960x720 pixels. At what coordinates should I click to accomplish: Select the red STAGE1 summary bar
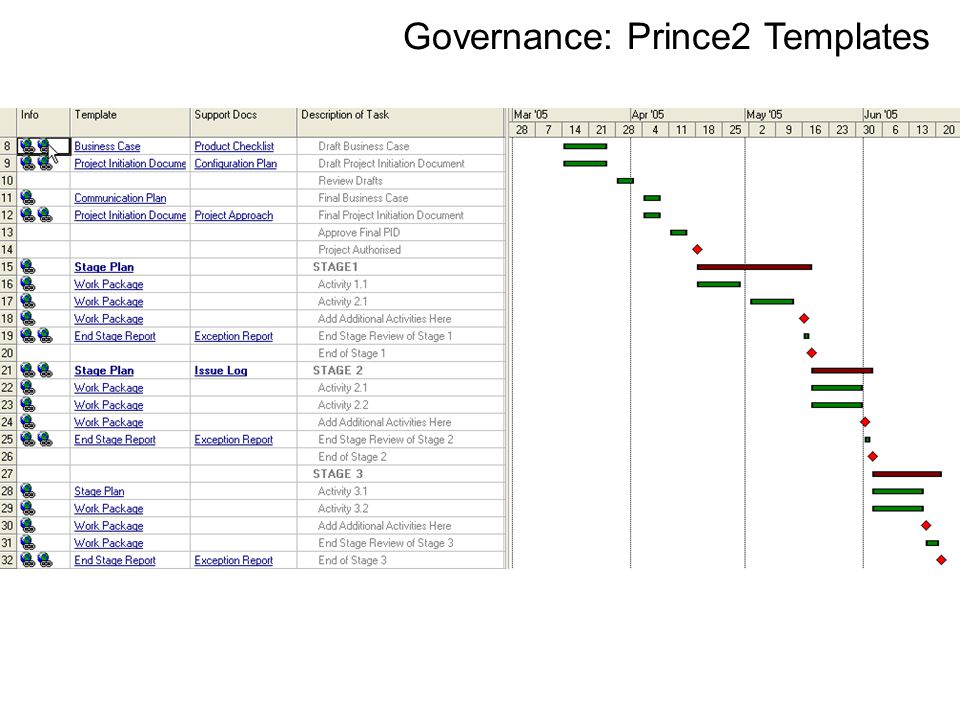click(754, 267)
